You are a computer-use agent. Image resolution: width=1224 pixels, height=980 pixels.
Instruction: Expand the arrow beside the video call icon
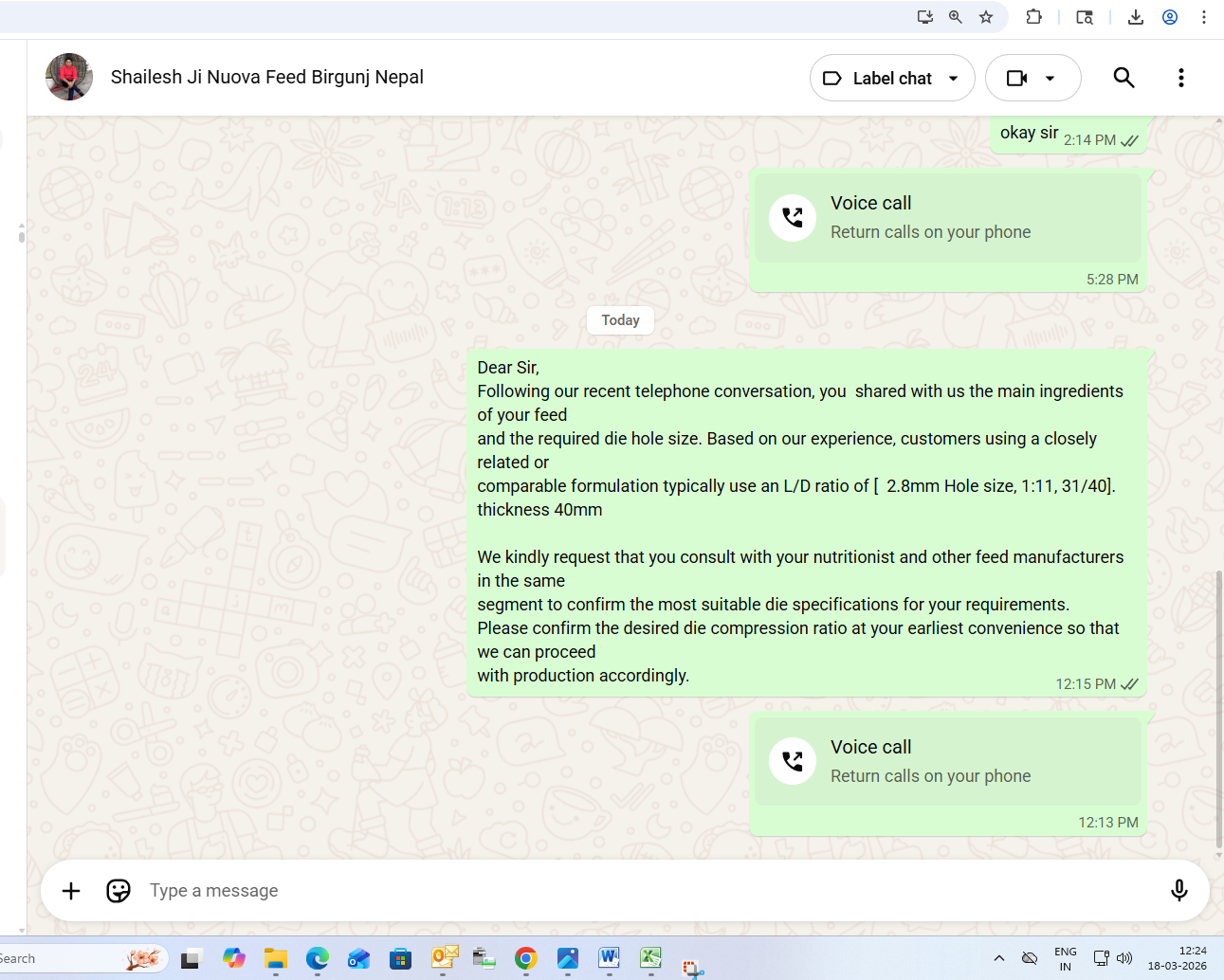point(1050,78)
